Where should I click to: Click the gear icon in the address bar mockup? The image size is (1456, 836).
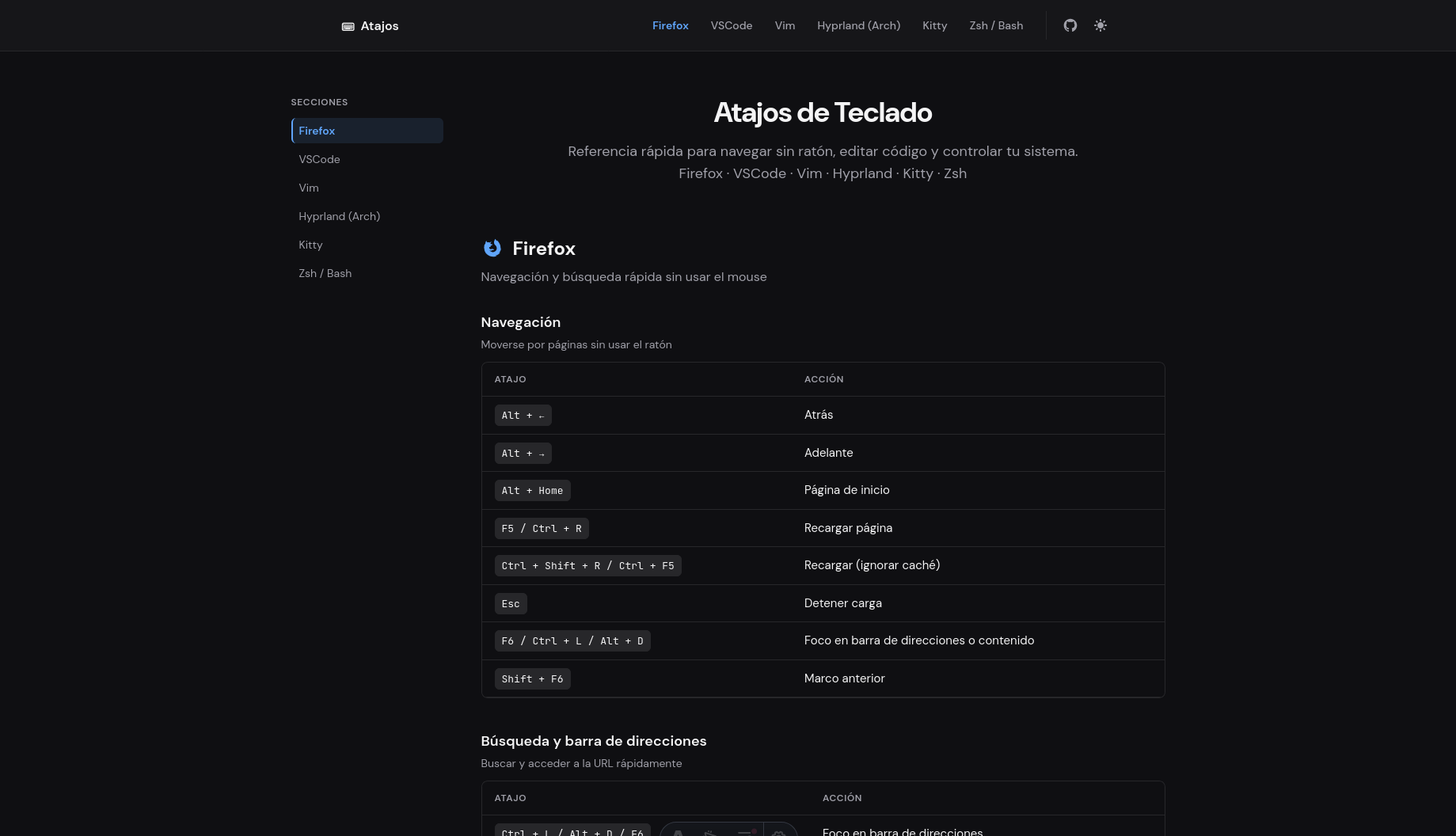pos(779,834)
